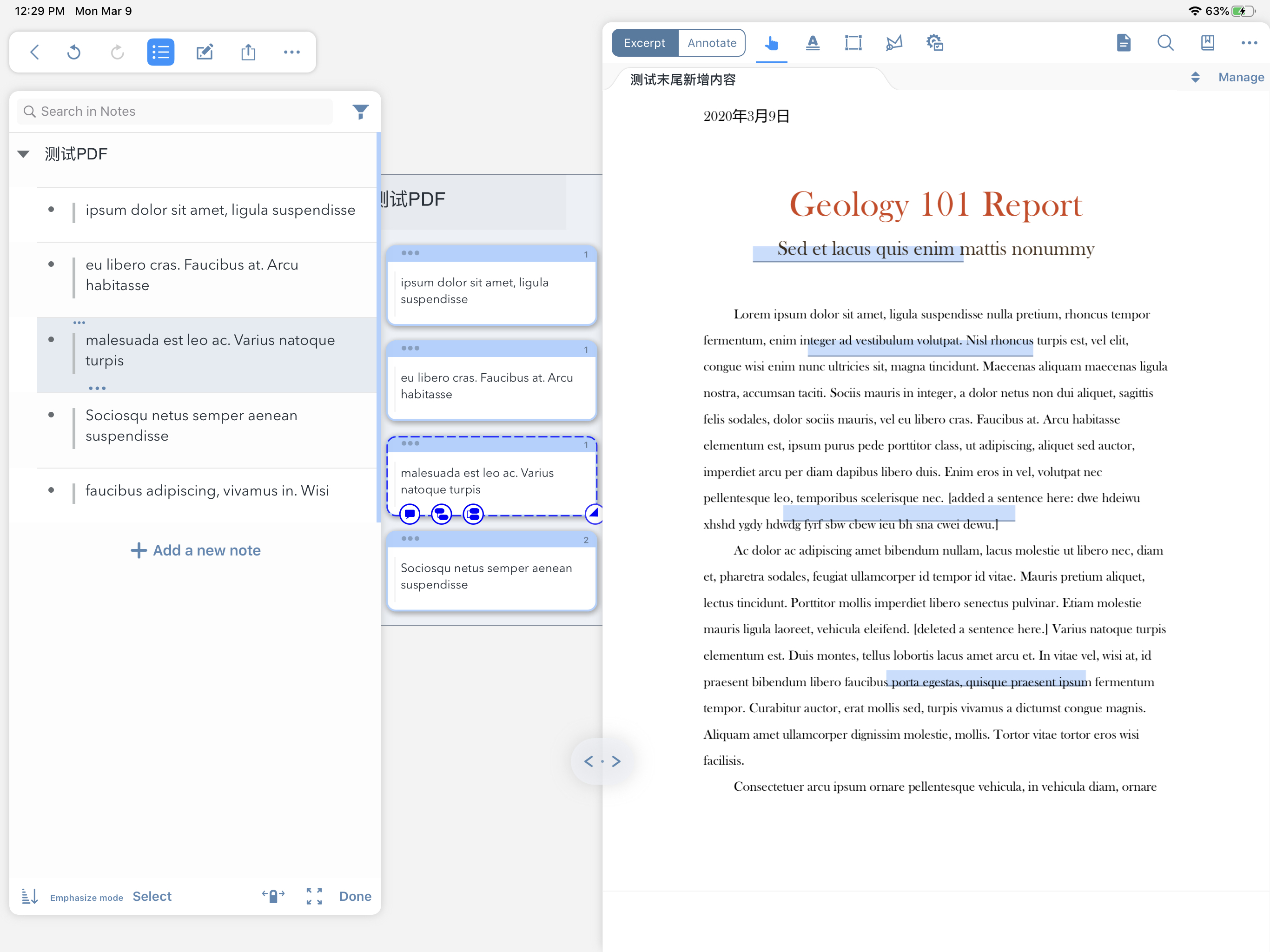Select the lasso excerpt tool

pos(894,43)
